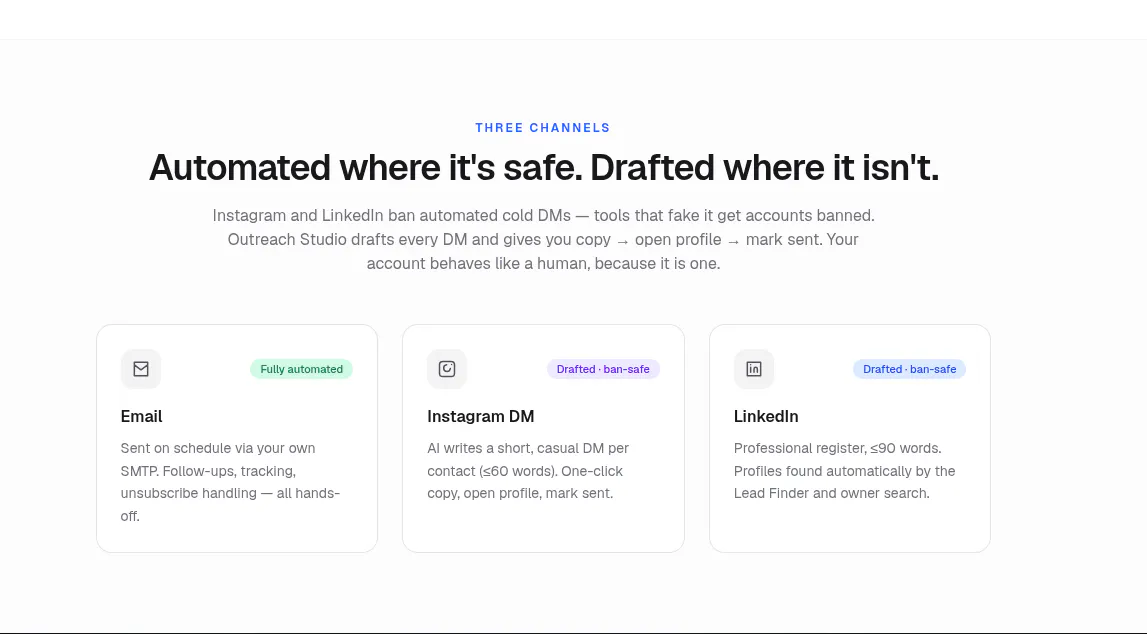Viewport: 1147px width, 634px height.
Task: Select the Instagram DM card title
Action: coord(481,416)
